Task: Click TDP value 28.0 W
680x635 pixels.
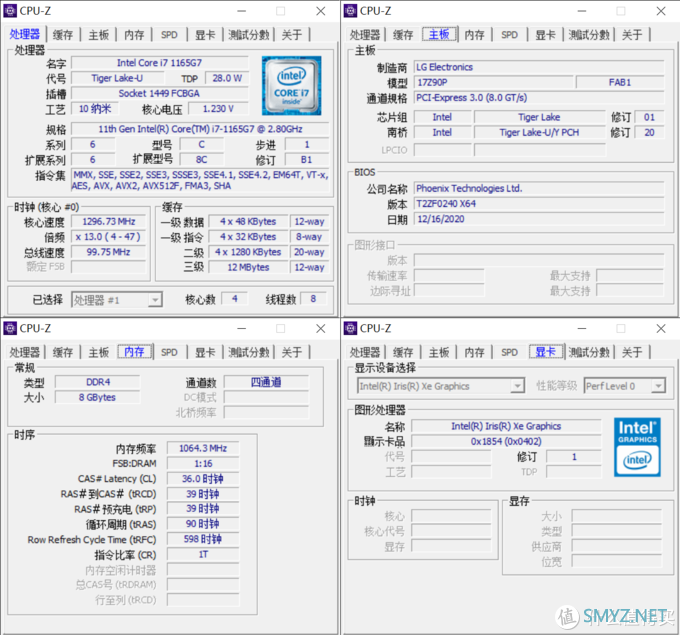Action: (x=227, y=78)
